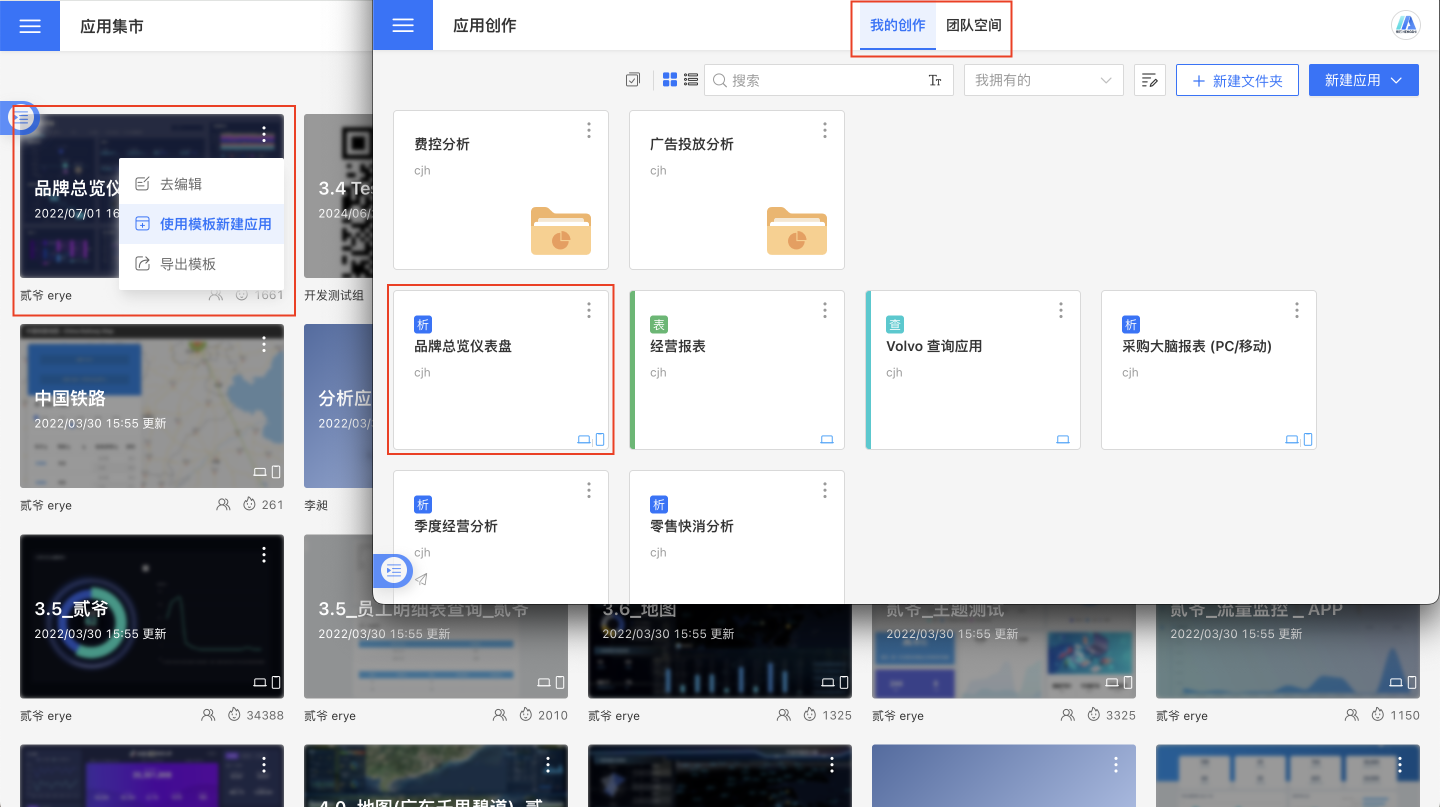1440x807 pixels.
Task: Open the three-dot menu on 中国铁路 card
Action: point(264,344)
